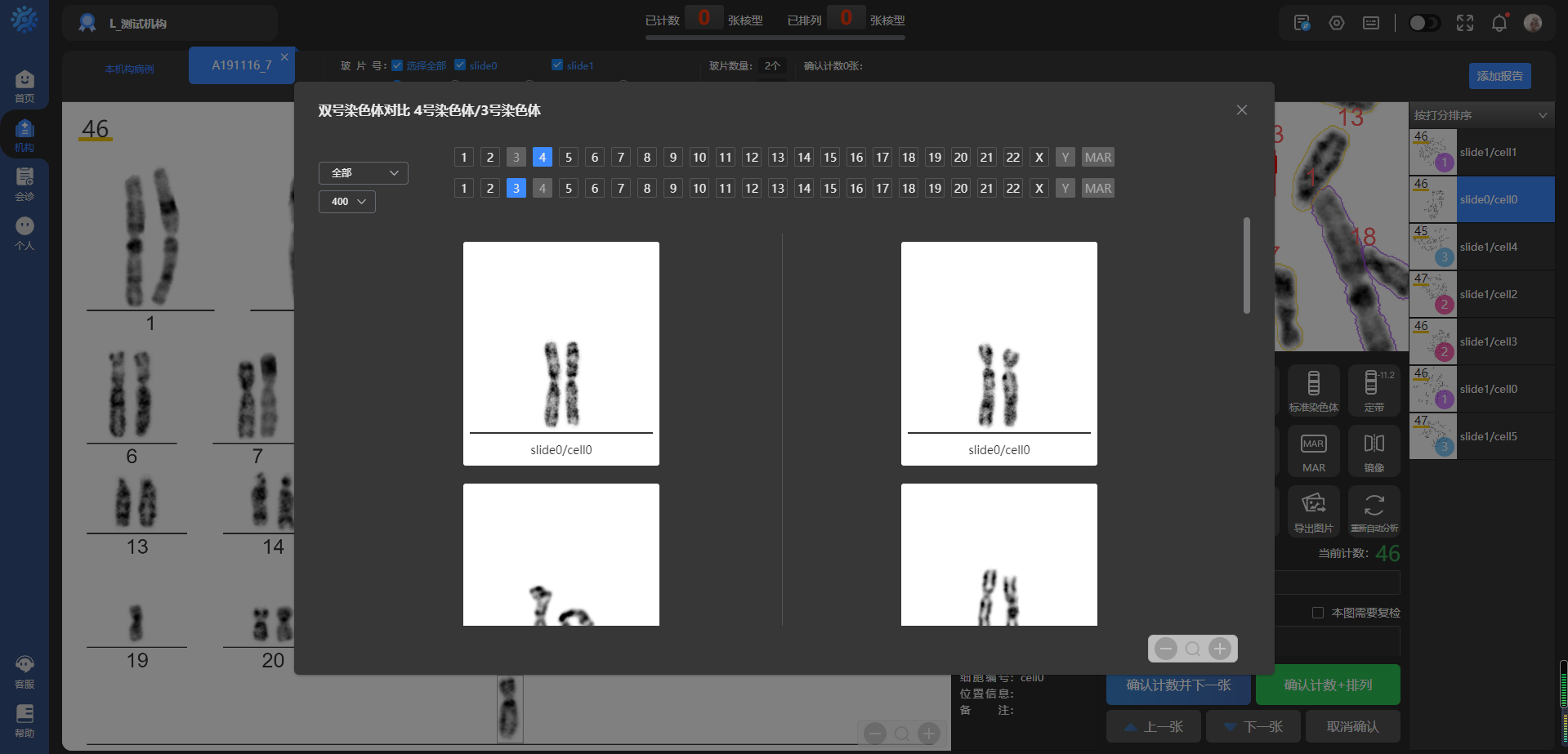1568x754 pixels.
Task: Zoom in with the dialog plus button
Action: (x=1219, y=649)
